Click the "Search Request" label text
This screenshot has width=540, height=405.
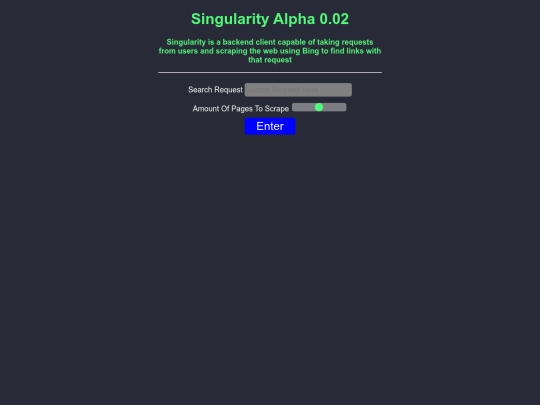coord(215,90)
